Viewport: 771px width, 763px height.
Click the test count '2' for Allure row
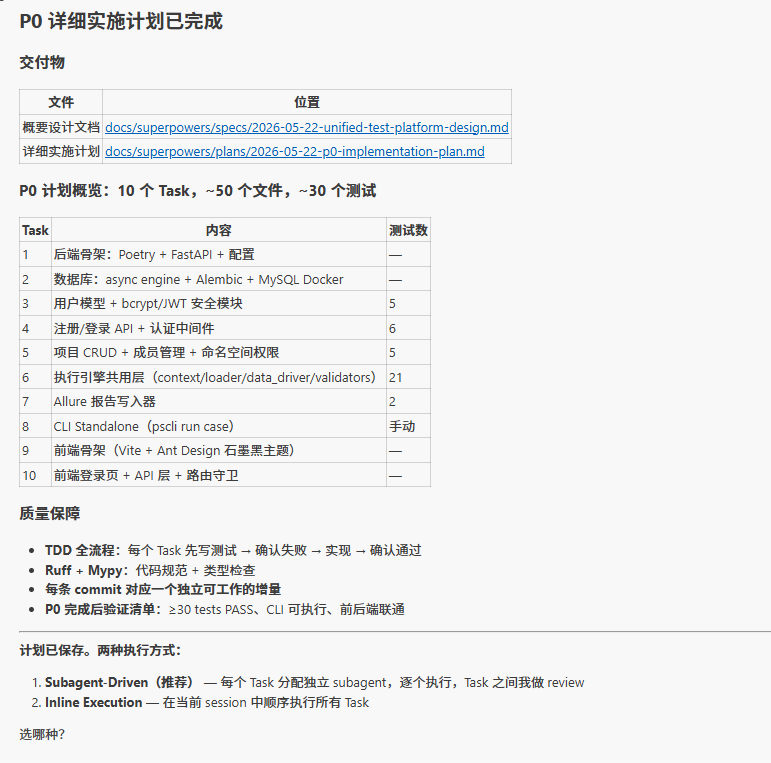coord(408,402)
